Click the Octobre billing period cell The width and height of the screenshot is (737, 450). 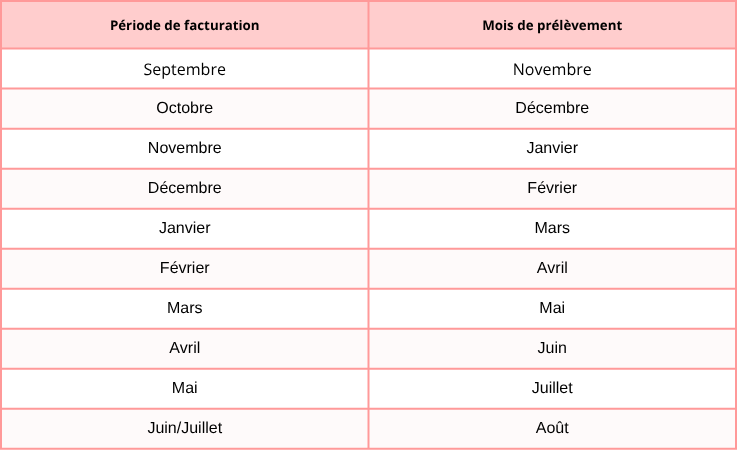tap(185, 108)
